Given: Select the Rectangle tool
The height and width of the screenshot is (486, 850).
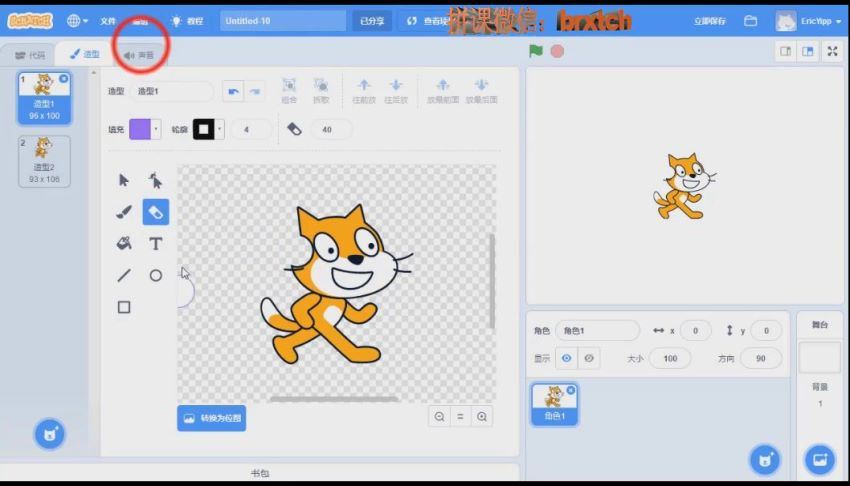Looking at the screenshot, I should pyautogui.click(x=124, y=307).
